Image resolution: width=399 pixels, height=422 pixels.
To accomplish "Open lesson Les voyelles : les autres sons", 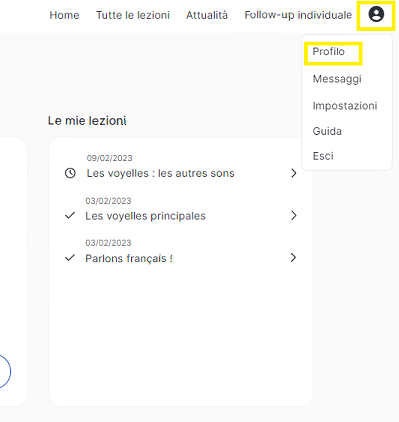I will (x=161, y=173).
